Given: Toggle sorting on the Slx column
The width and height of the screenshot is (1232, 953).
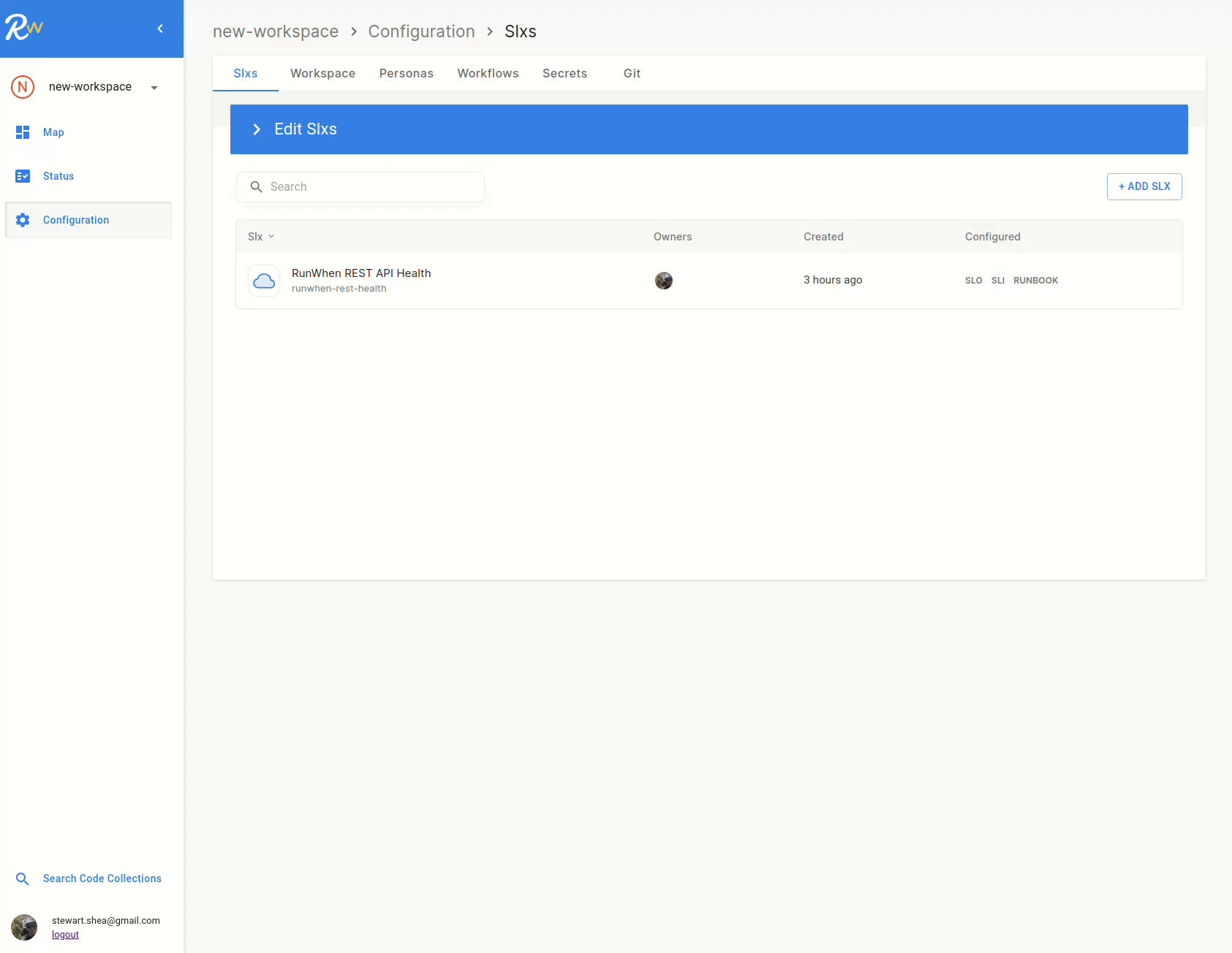Looking at the screenshot, I should pos(261,236).
